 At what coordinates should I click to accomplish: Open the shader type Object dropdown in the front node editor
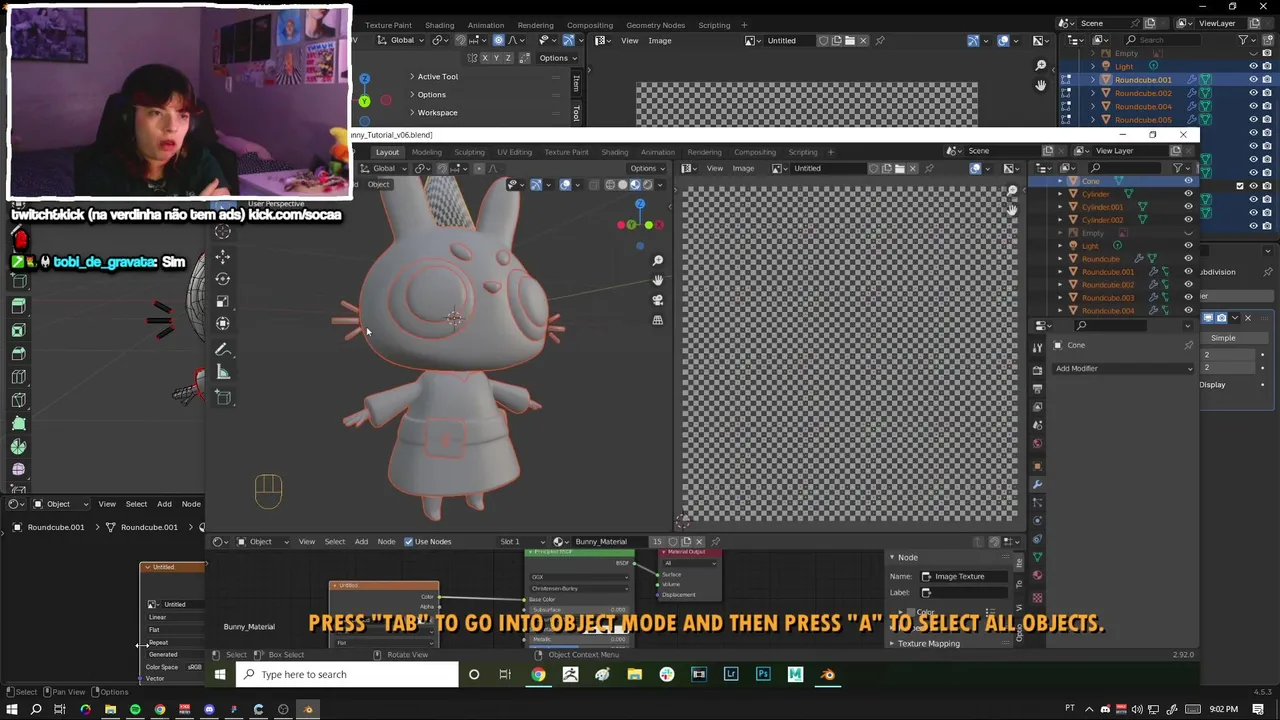tap(263, 542)
